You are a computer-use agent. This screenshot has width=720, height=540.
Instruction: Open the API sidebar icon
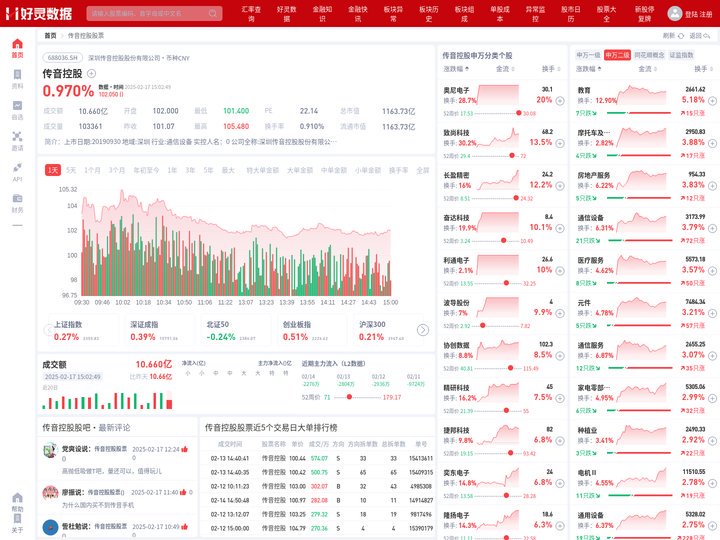[17, 172]
